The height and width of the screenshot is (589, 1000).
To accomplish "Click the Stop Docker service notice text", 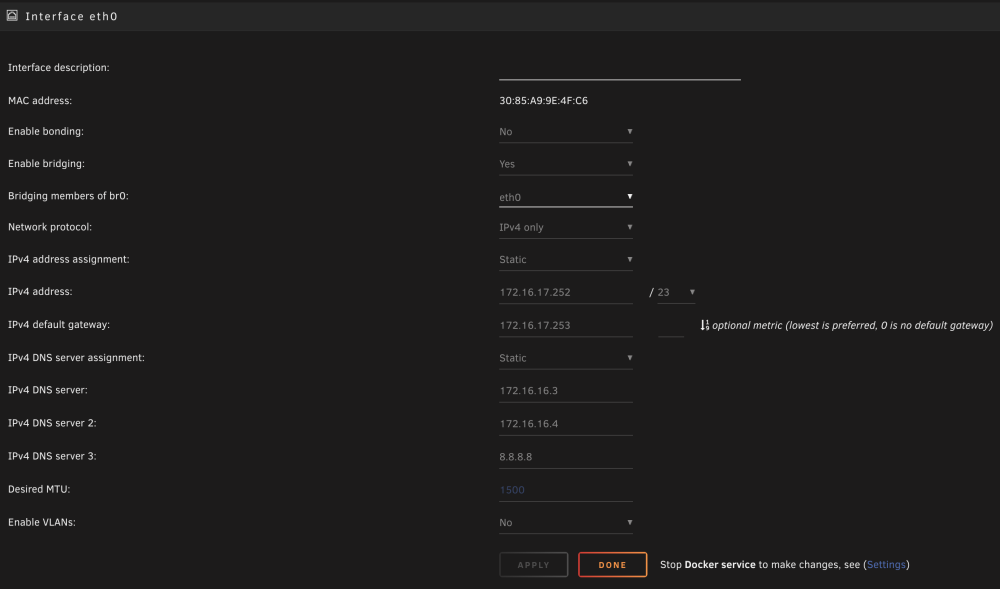I will (784, 565).
